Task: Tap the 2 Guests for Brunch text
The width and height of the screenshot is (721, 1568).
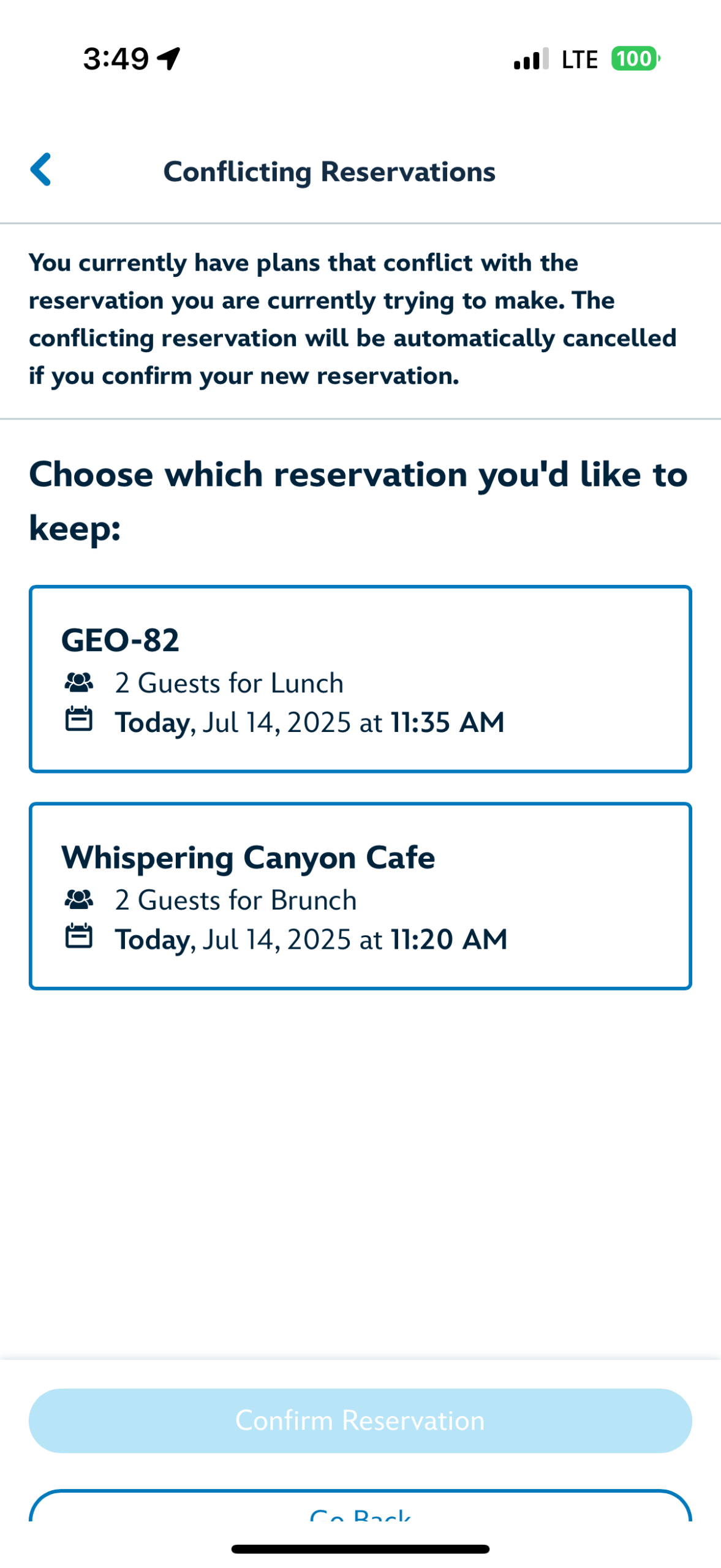Action: [x=236, y=900]
